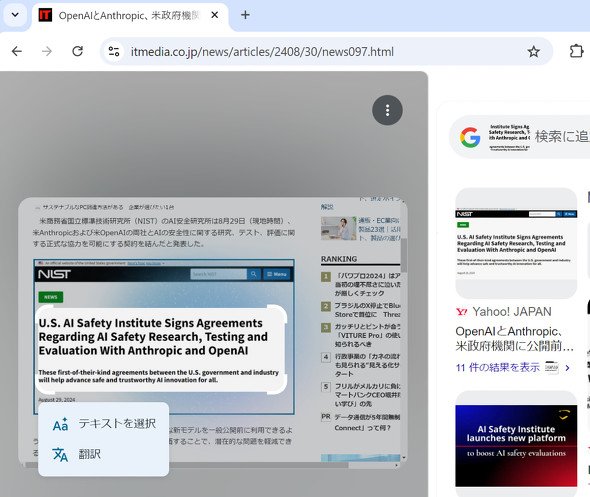
Task: Reload the current page
Action: click(x=78, y=51)
